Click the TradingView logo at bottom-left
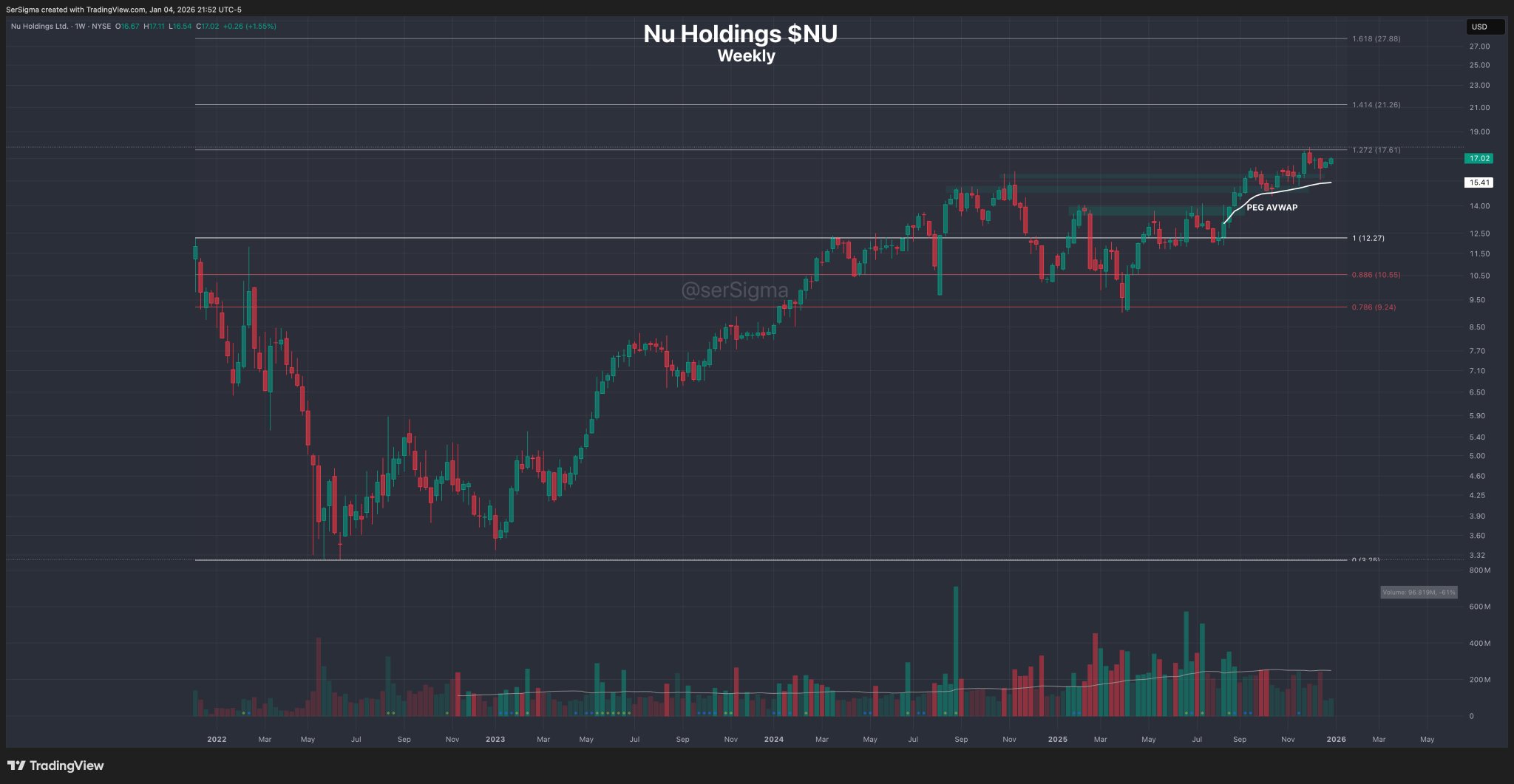This screenshot has width=1514, height=784. [x=56, y=766]
